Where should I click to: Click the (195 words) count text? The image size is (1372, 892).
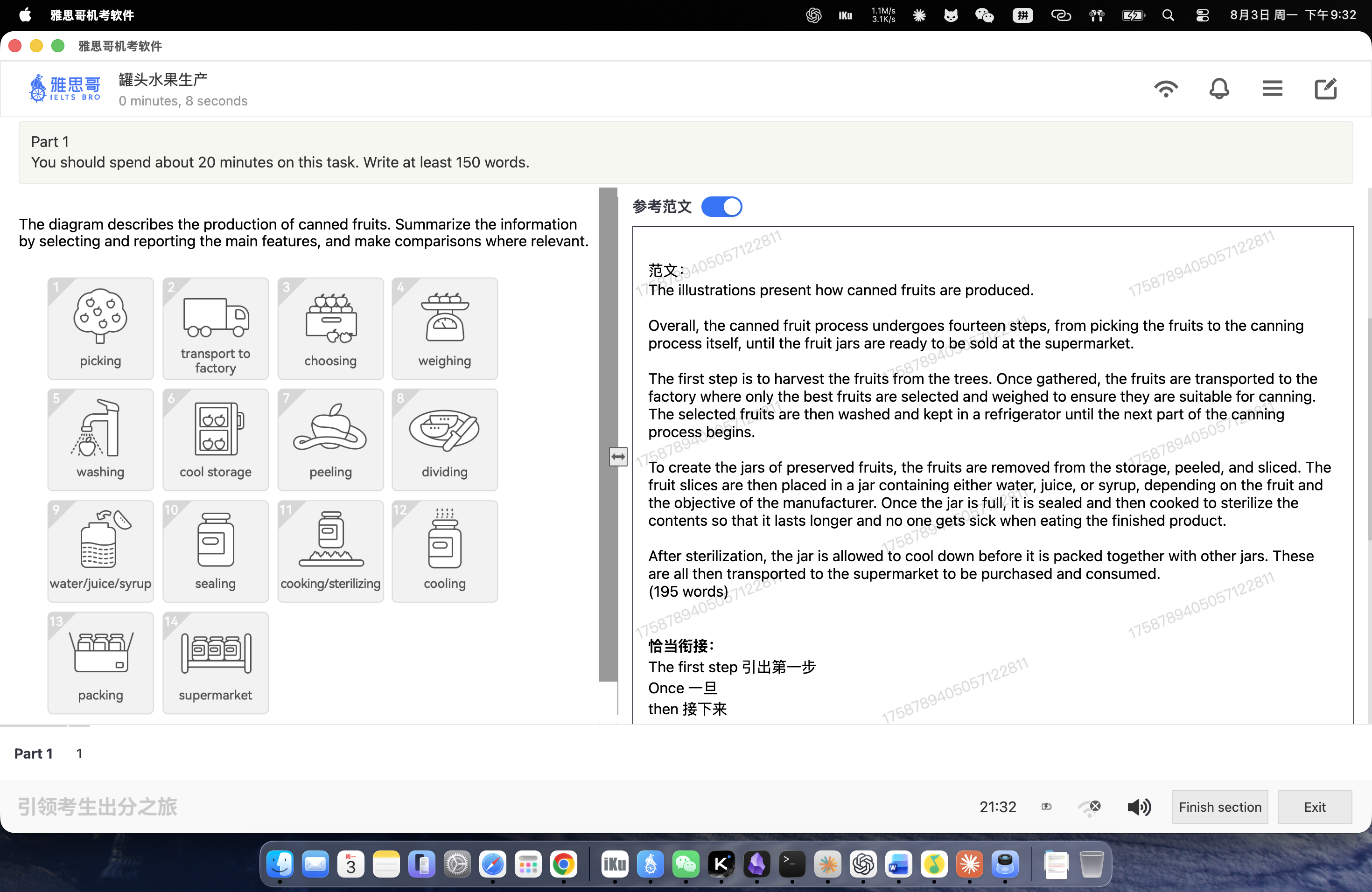(x=688, y=591)
